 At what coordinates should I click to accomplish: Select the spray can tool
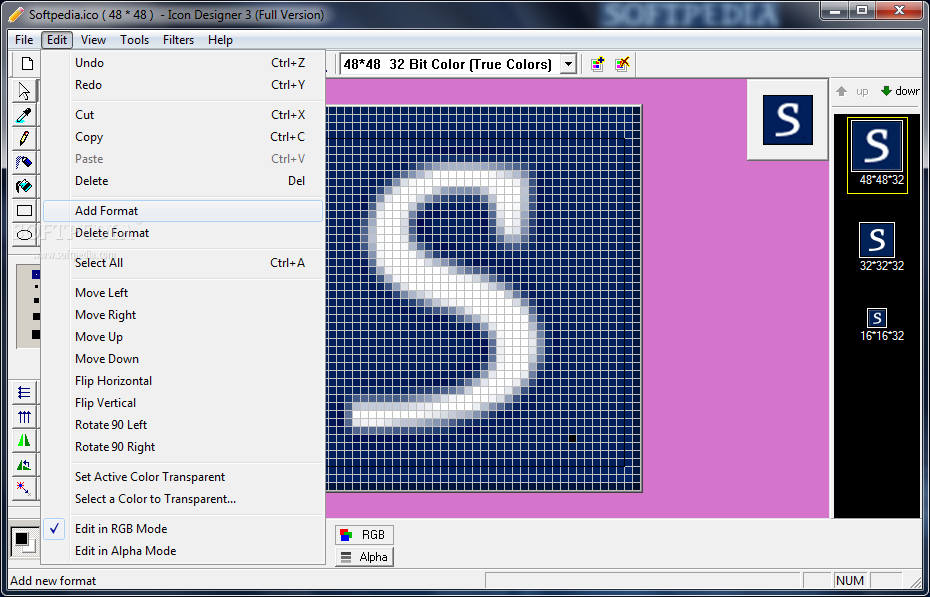pos(24,162)
